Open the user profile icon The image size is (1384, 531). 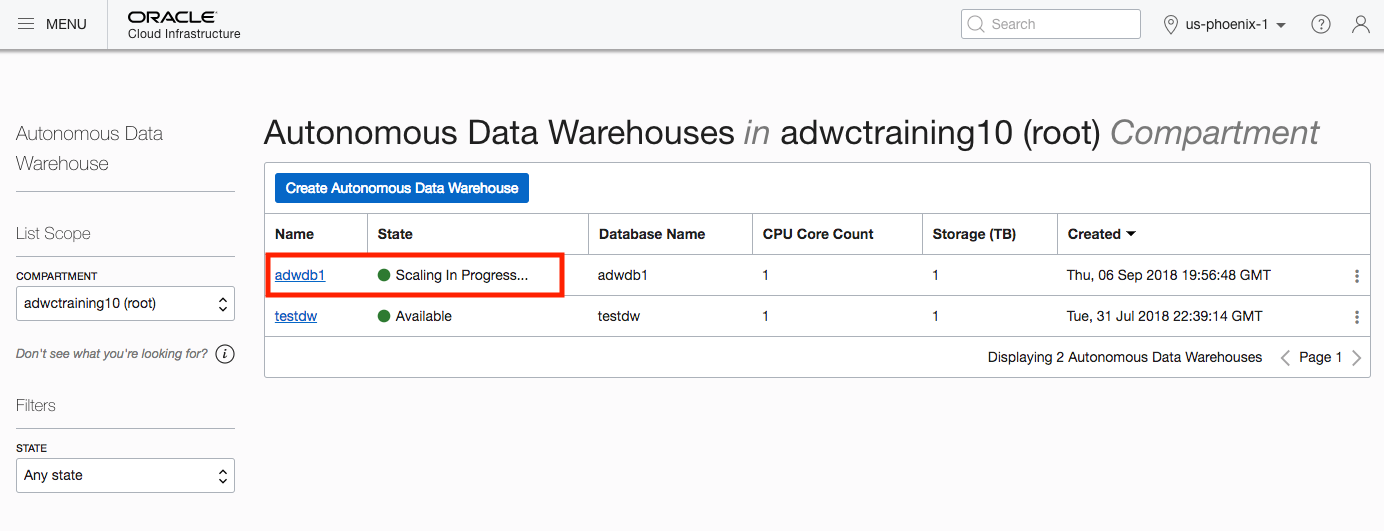pyautogui.click(x=1360, y=24)
